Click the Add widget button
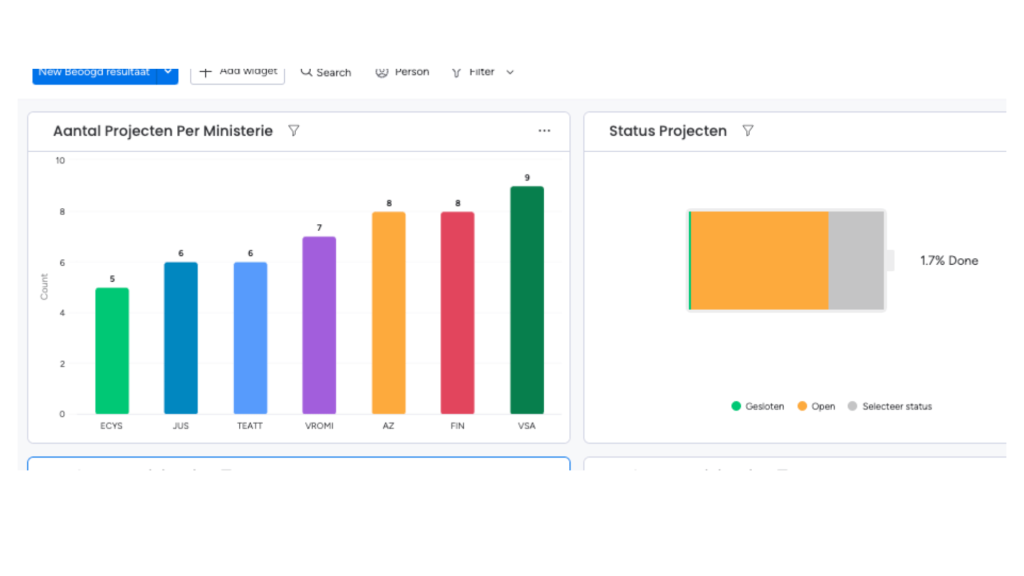This screenshot has width=1024, height=576. point(238,73)
